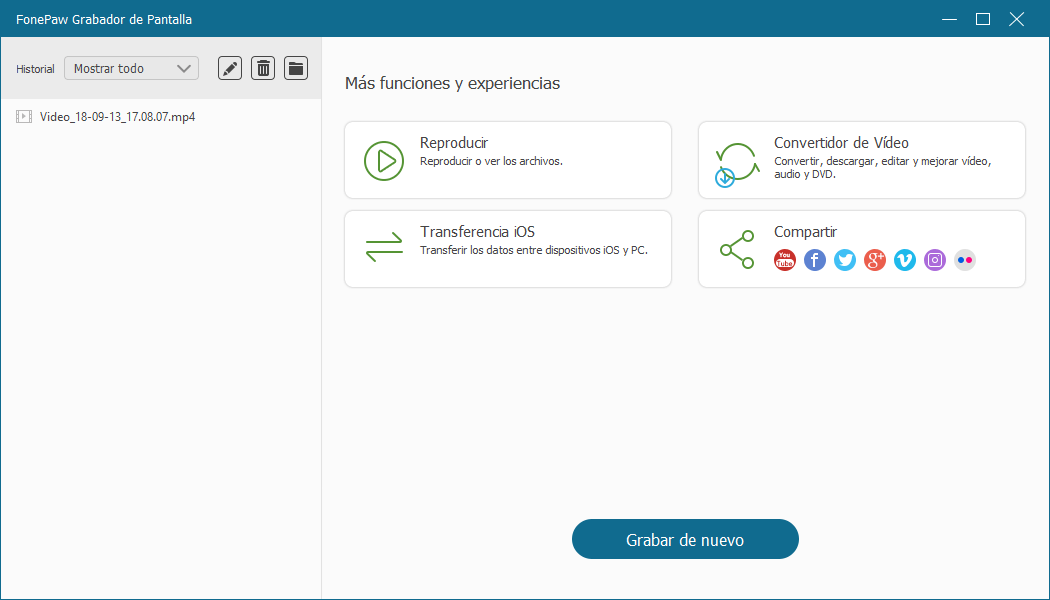The height and width of the screenshot is (600, 1050).
Task: Click the iOS transfer arrows icon
Action: coord(384,247)
